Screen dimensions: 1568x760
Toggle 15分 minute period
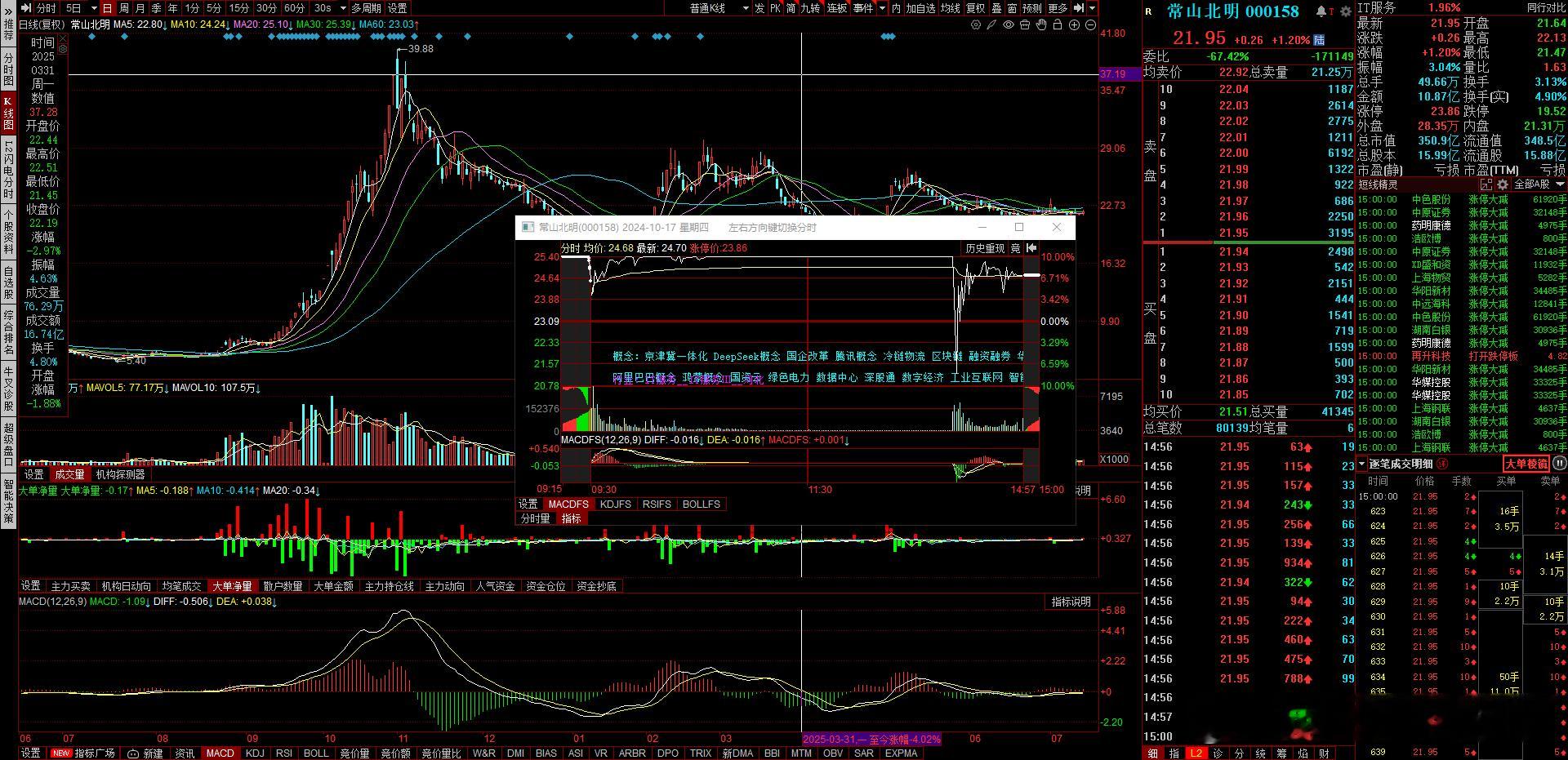tap(239, 8)
